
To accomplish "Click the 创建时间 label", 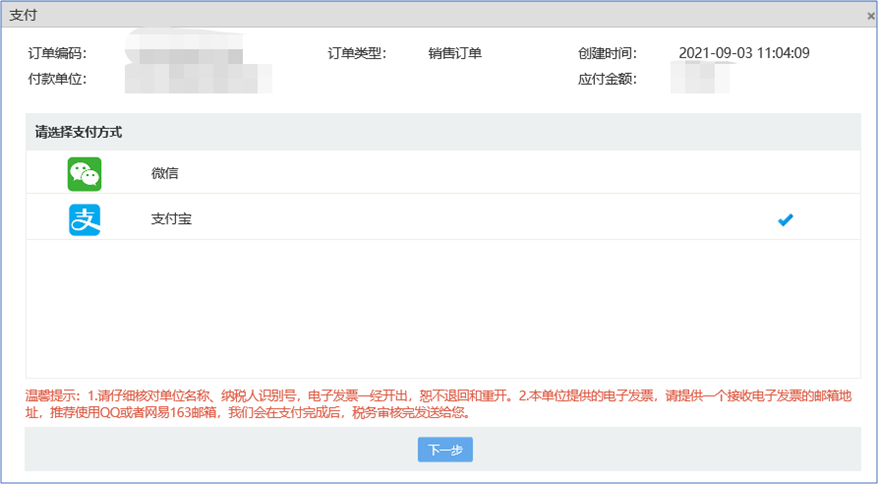I will 607,53.
